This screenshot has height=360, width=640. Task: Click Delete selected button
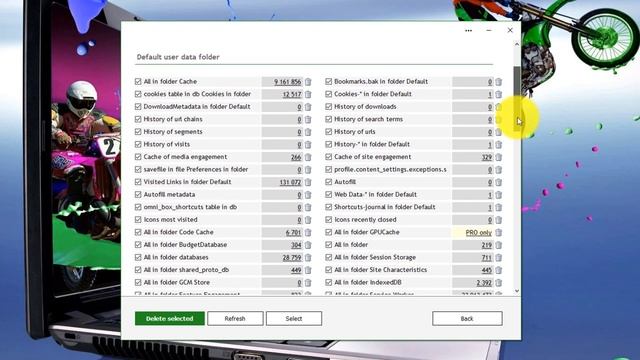click(169, 318)
